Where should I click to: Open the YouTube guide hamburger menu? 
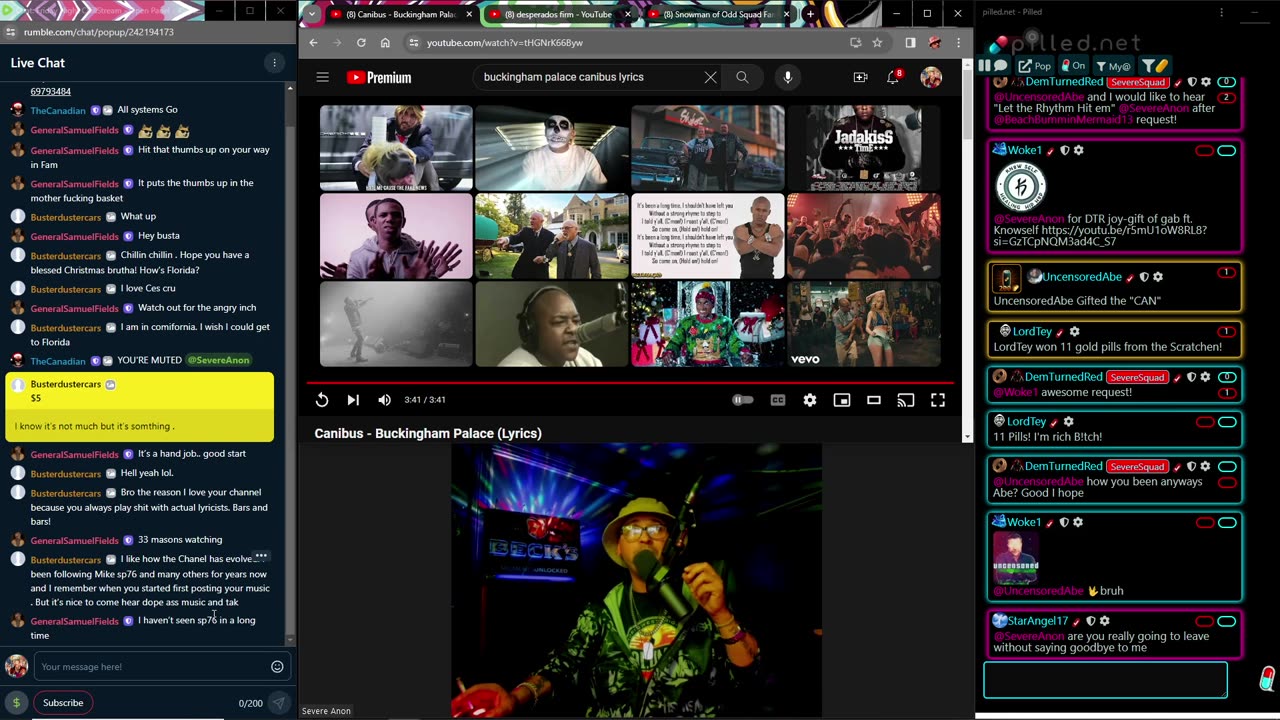[322, 77]
